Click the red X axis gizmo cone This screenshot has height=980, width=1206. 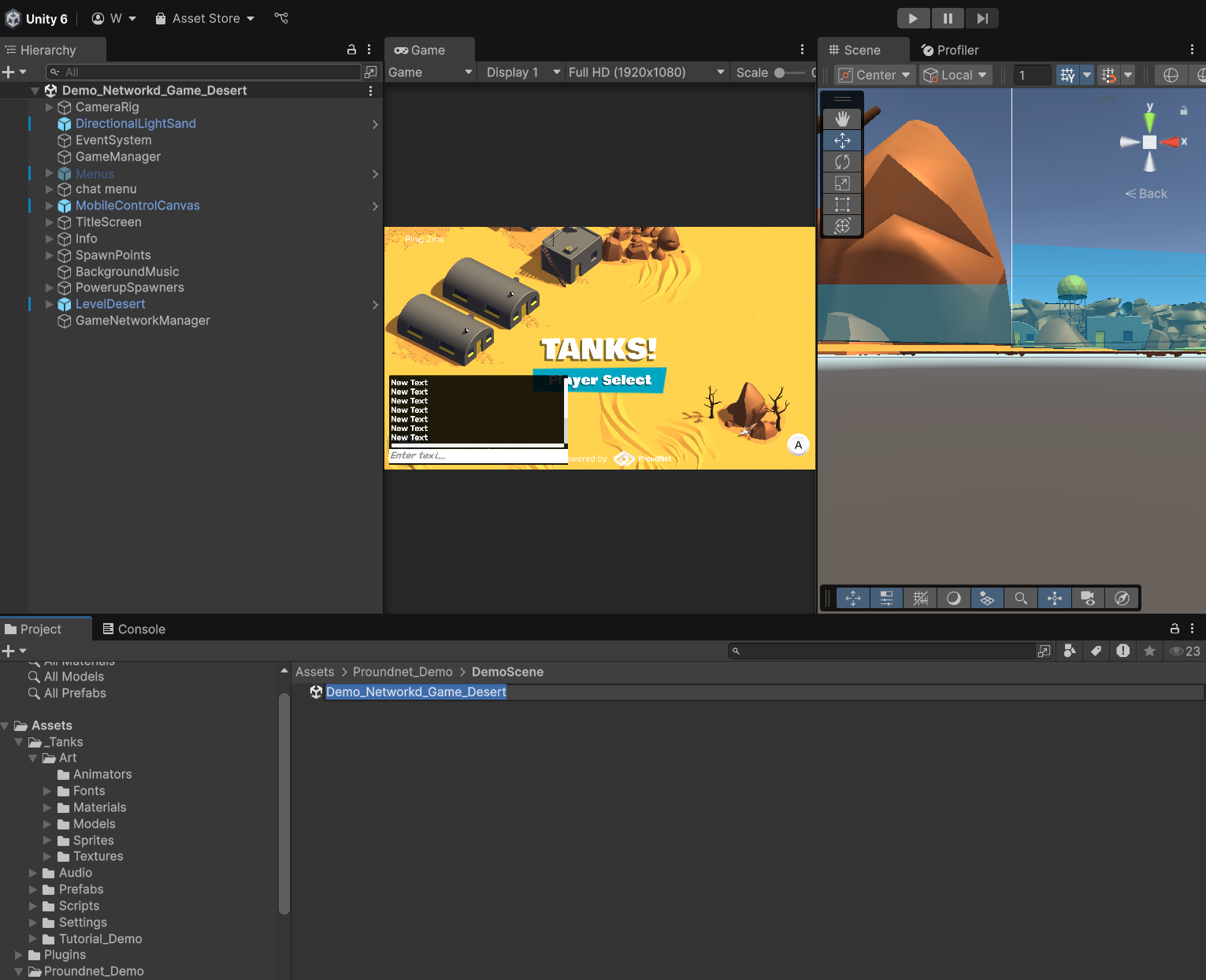coord(1170,142)
